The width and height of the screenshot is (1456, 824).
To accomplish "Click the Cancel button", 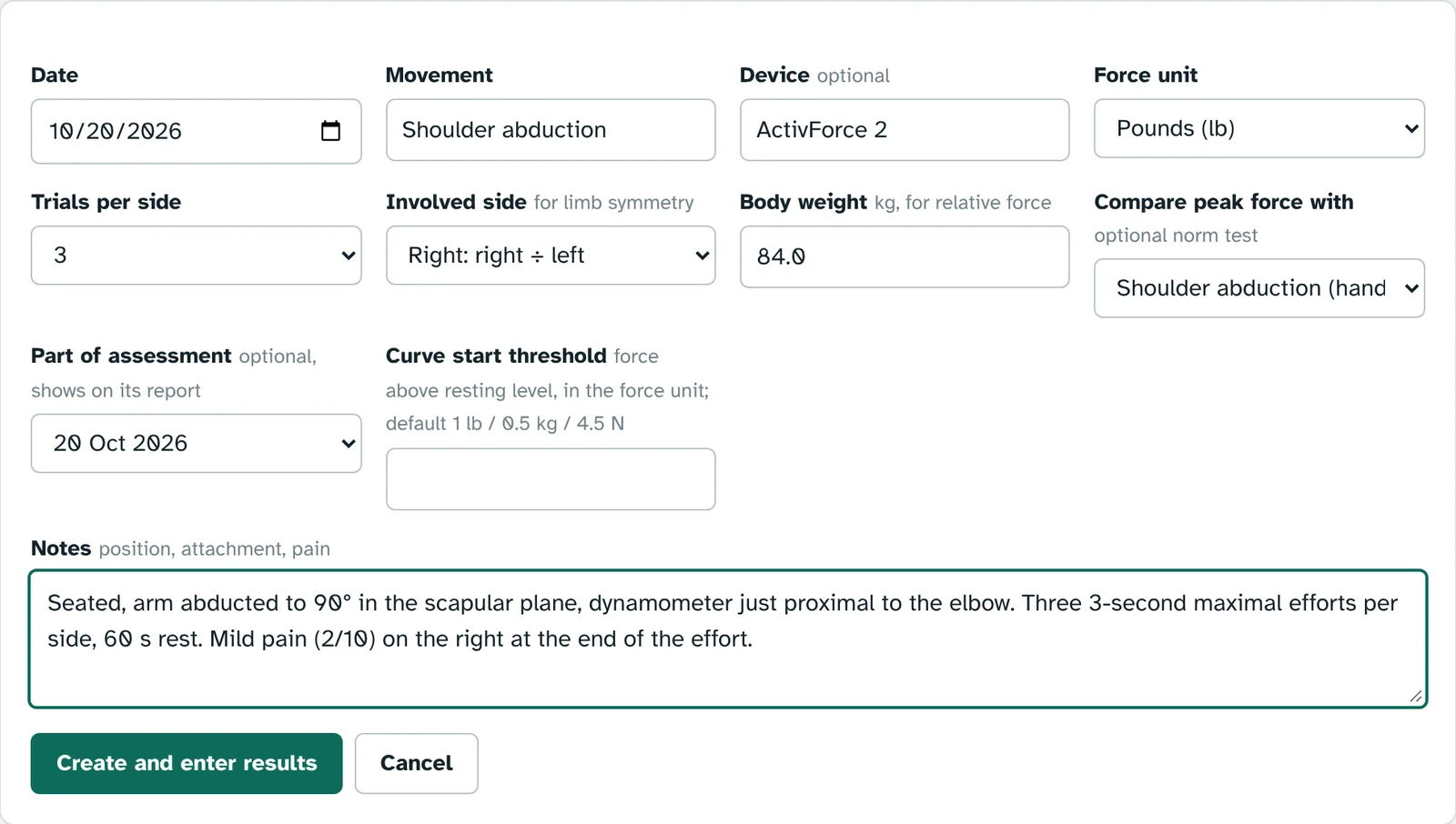I will (417, 763).
